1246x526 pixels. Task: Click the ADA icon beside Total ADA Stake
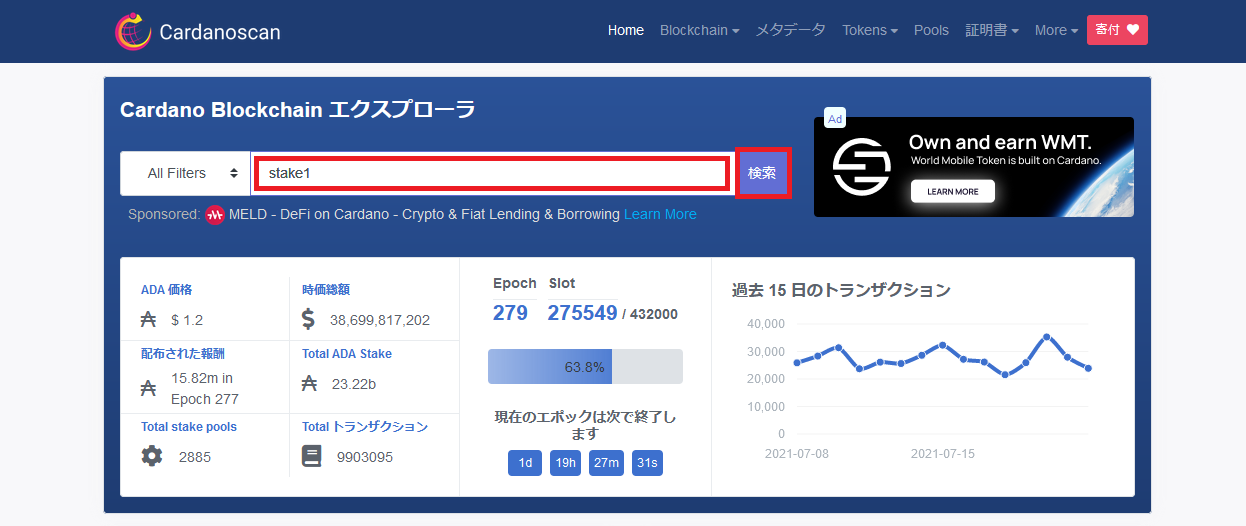pyautogui.click(x=309, y=384)
